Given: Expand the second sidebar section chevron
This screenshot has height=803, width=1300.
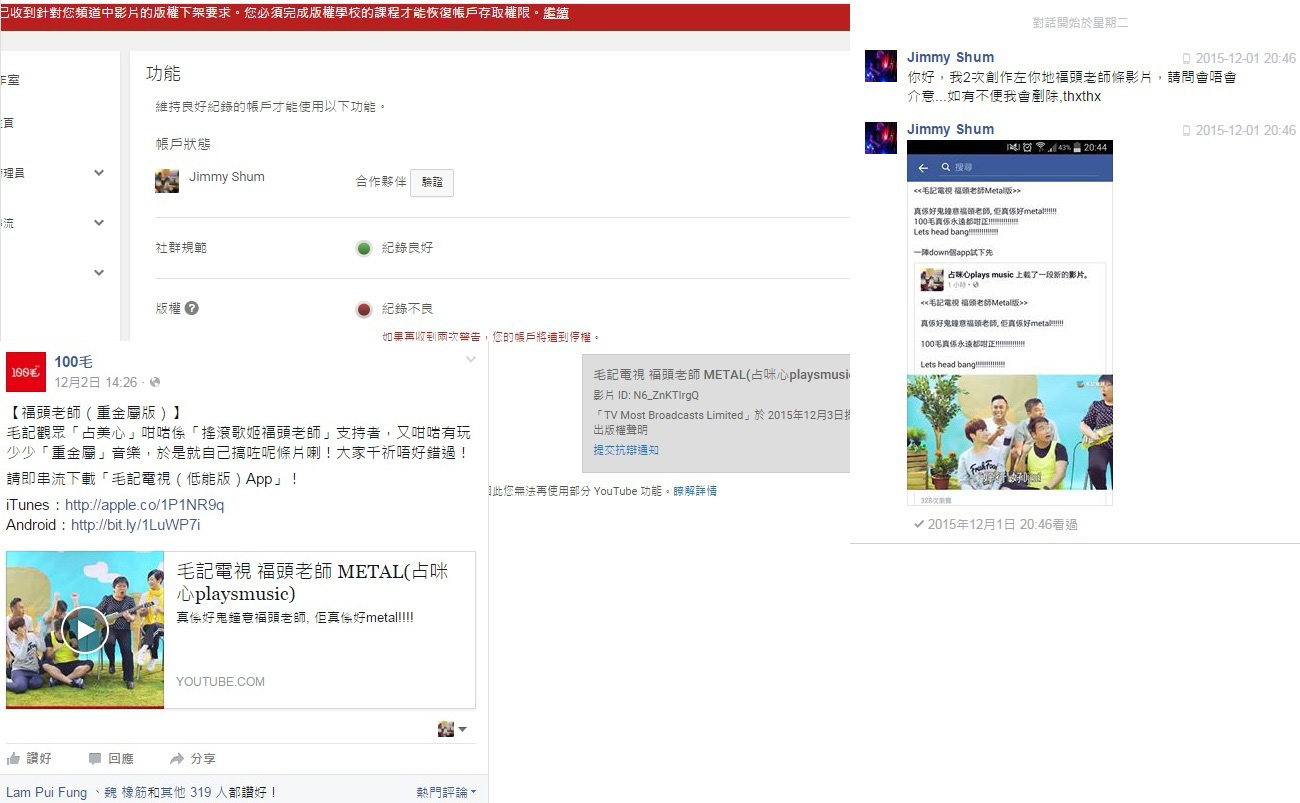Looking at the screenshot, I should click(99, 223).
